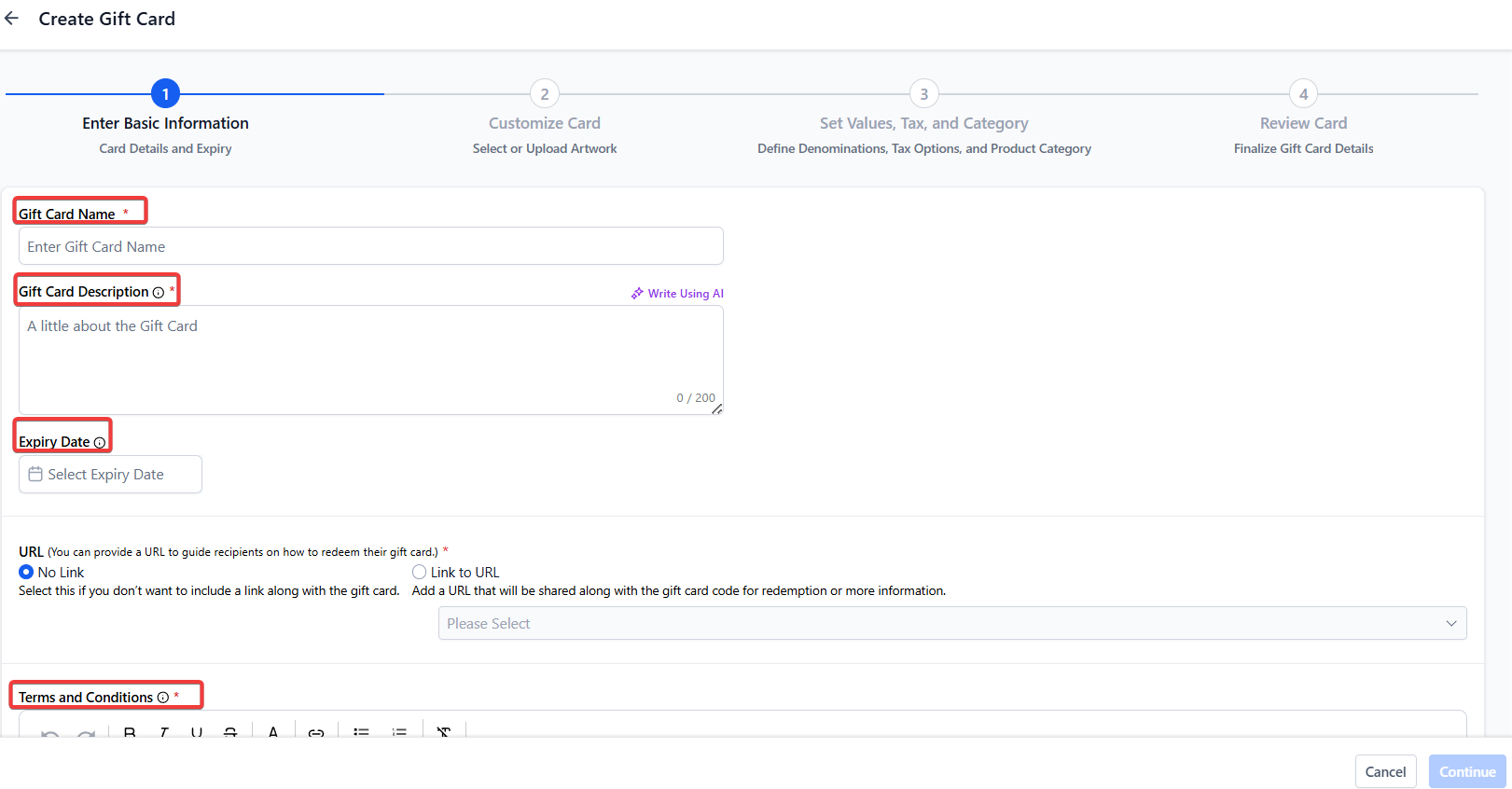Click the Expiry Date info icon
The height and width of the screenshot is (789, 1512).
pos(100,443)
